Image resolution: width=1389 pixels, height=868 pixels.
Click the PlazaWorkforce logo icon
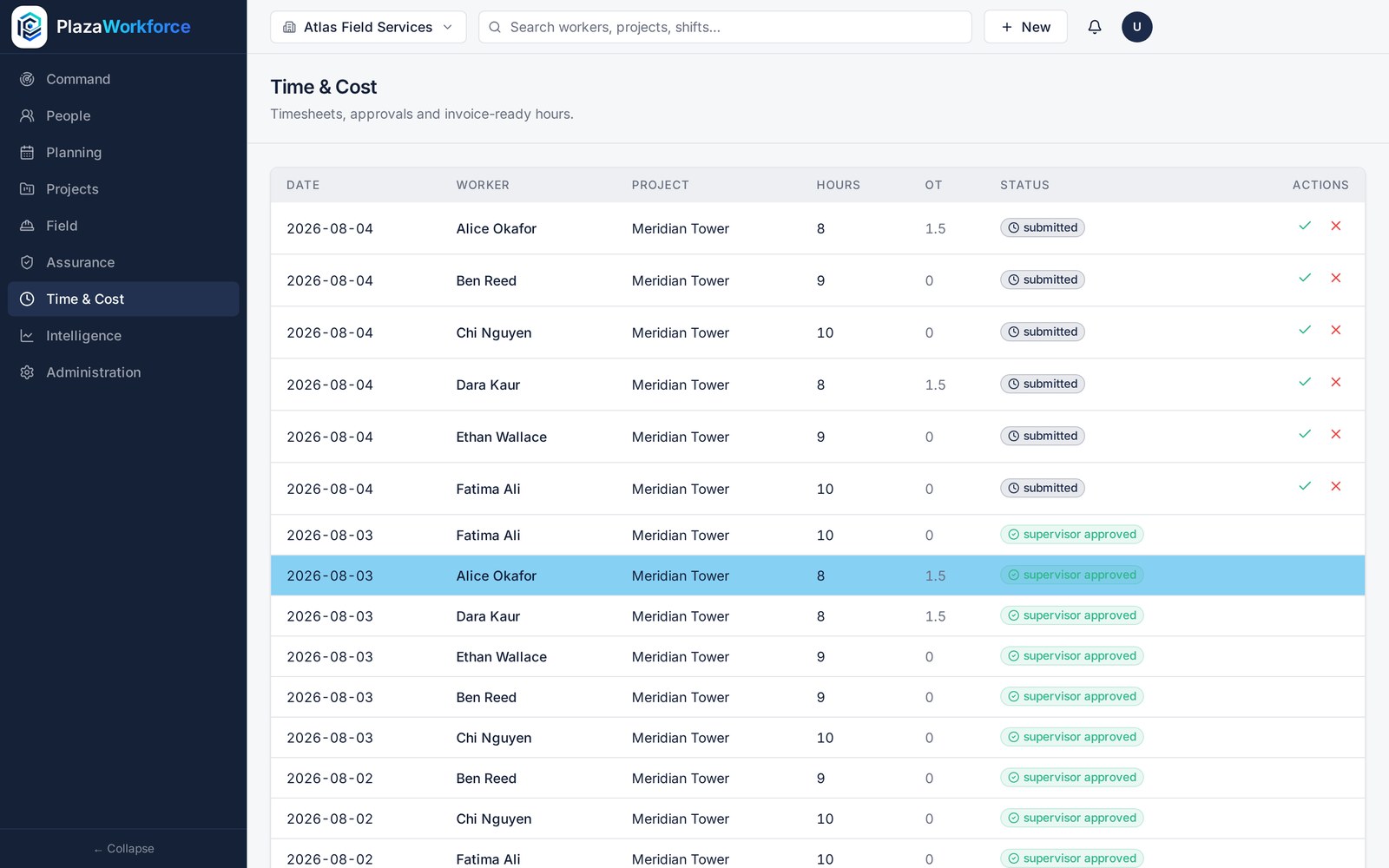coord(30,27)
